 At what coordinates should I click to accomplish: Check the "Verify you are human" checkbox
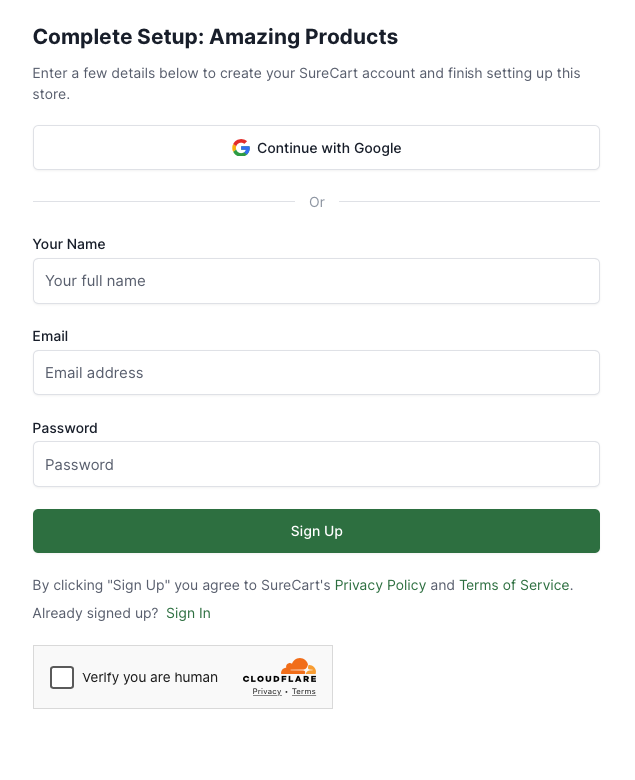point(62,677)
